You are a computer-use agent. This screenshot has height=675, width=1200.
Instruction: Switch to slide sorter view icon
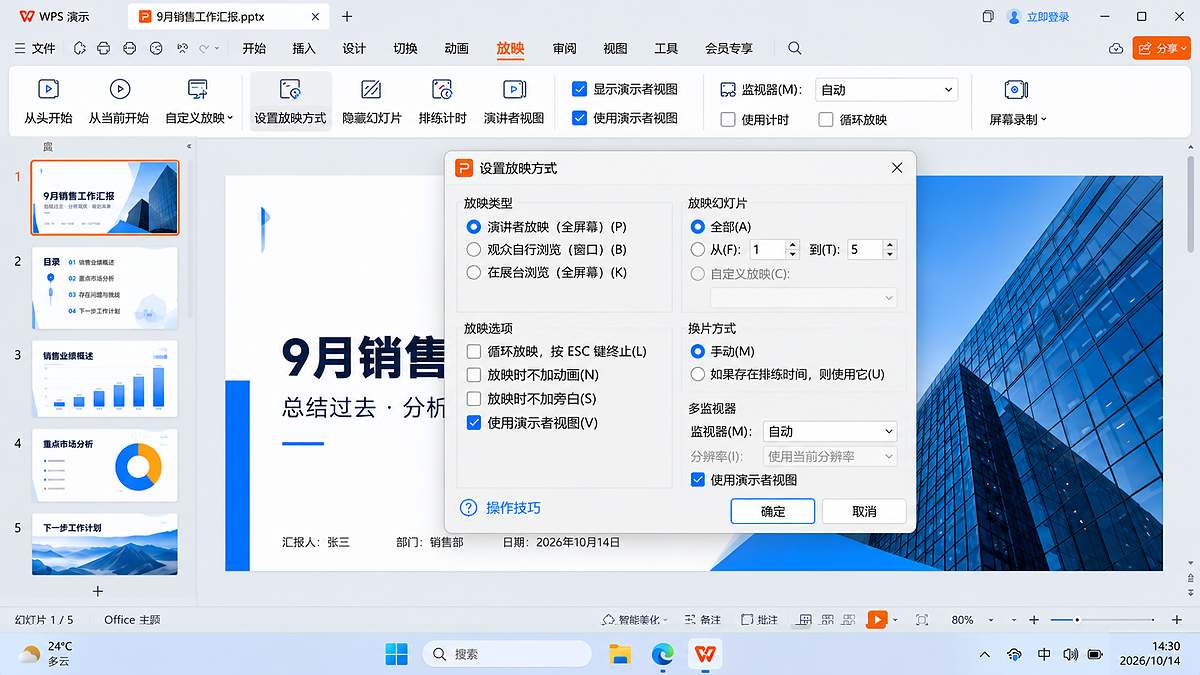(827, 620)
